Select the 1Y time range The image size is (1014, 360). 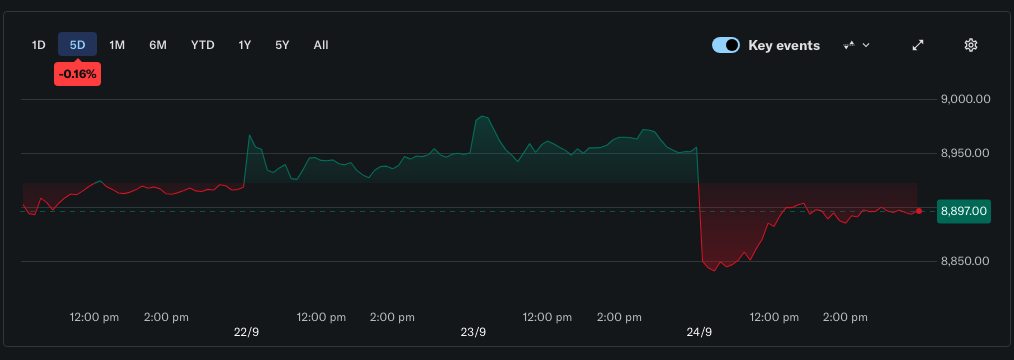pos(244,45)
